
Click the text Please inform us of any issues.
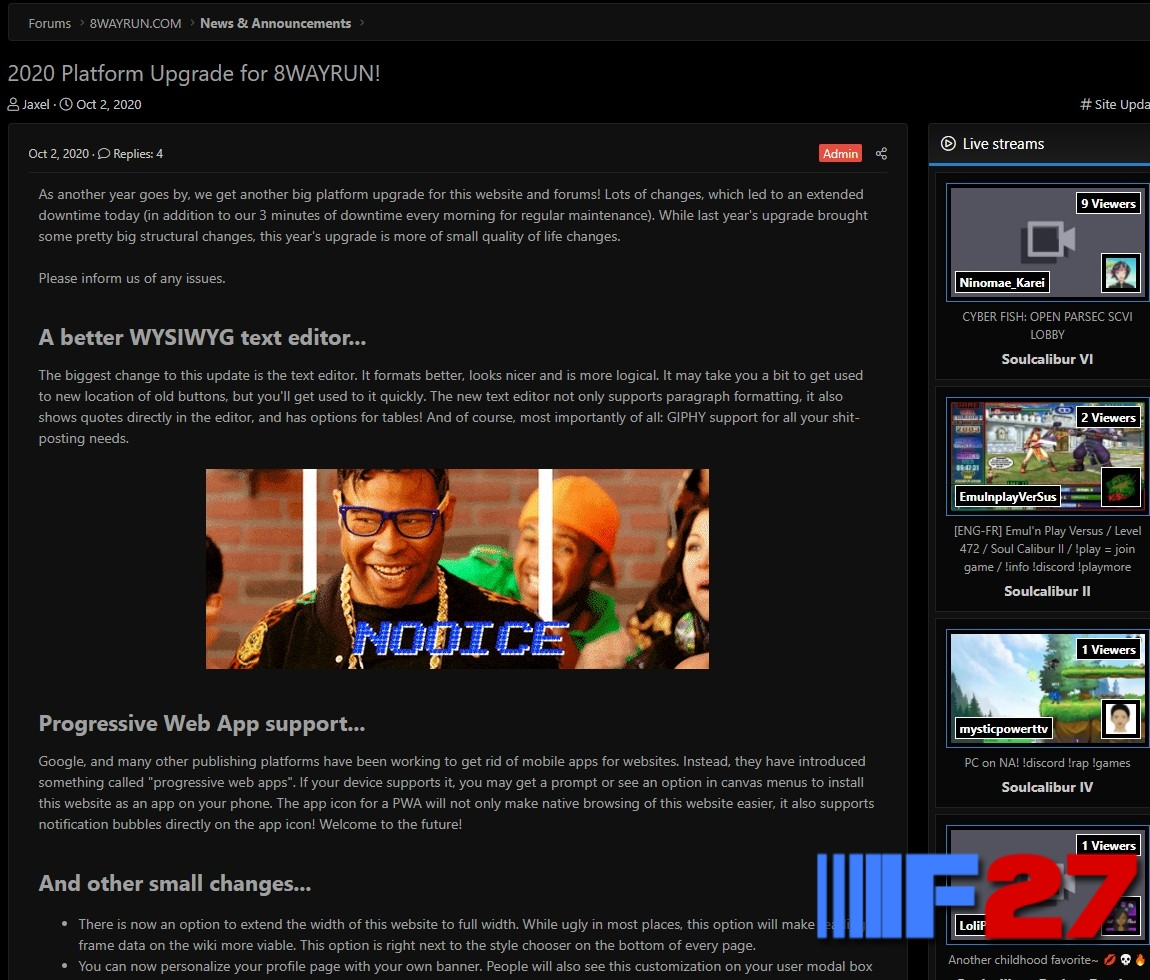coord(132,278)
